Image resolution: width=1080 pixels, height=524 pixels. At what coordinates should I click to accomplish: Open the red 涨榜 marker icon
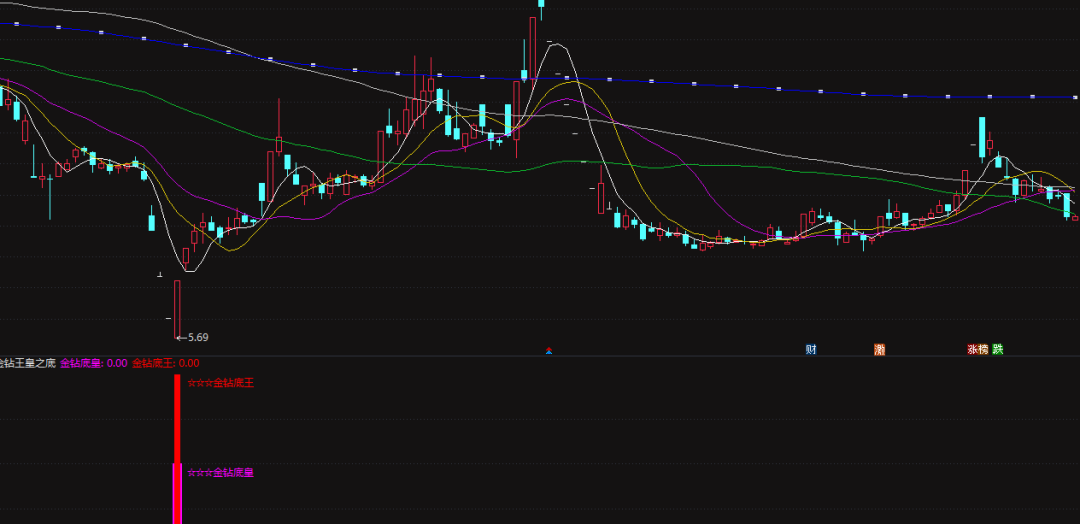(x=977, y=350)
